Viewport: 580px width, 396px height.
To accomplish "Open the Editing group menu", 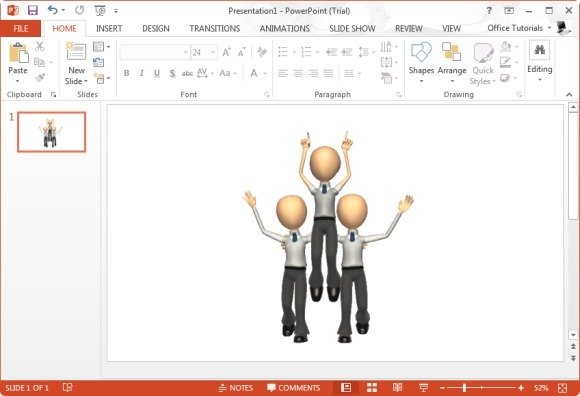I will tap(539, 61).
